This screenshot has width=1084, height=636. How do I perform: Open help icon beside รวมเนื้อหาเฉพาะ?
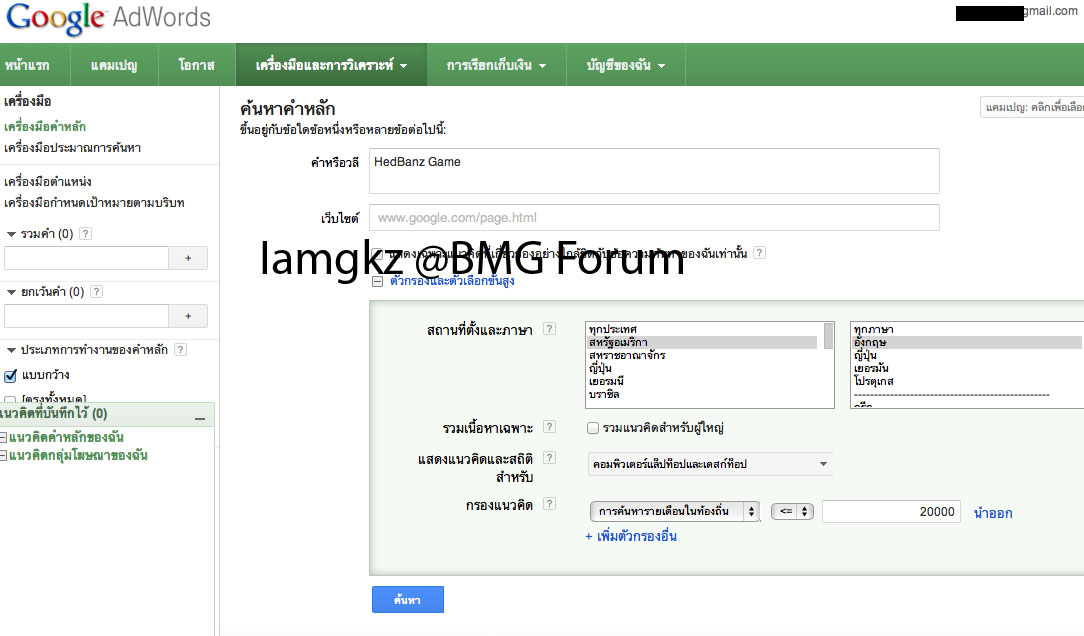(549, 427)
